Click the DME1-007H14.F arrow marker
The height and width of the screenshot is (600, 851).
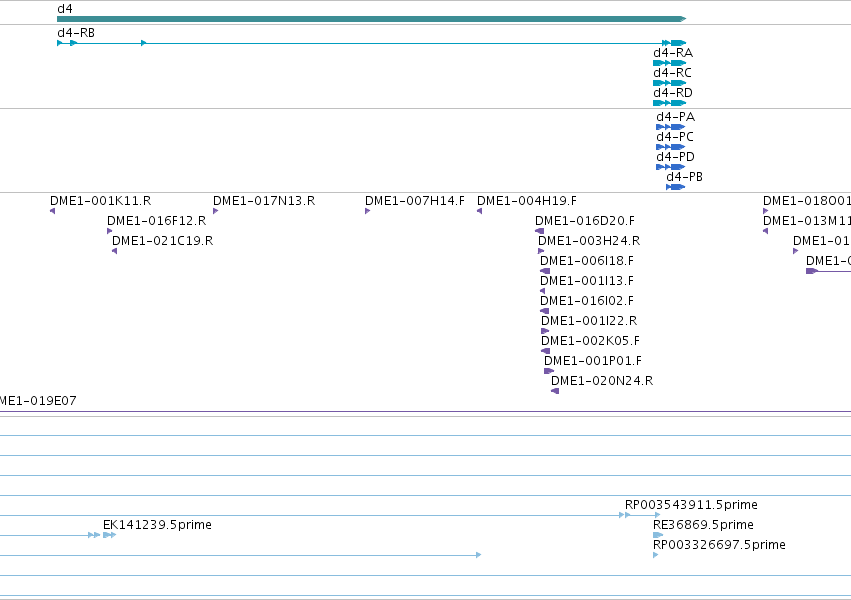(367, 211)
